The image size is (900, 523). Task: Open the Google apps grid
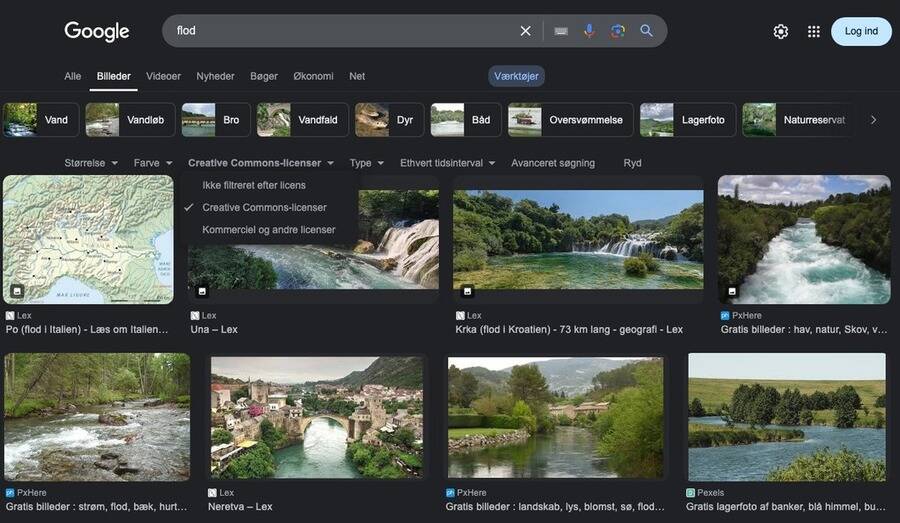point(814,31)
